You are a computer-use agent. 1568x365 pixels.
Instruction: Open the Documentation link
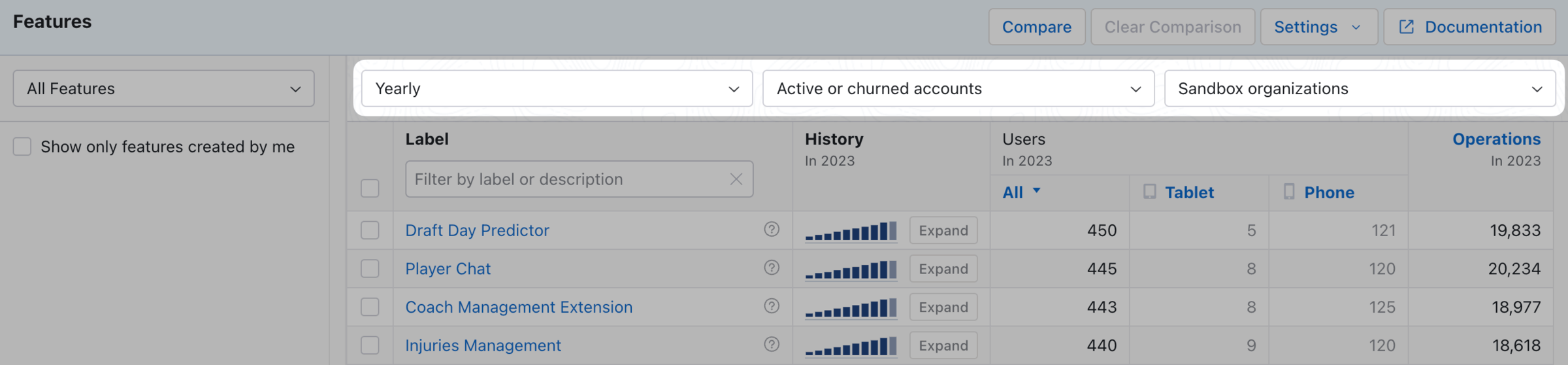tap(1469, 27)
